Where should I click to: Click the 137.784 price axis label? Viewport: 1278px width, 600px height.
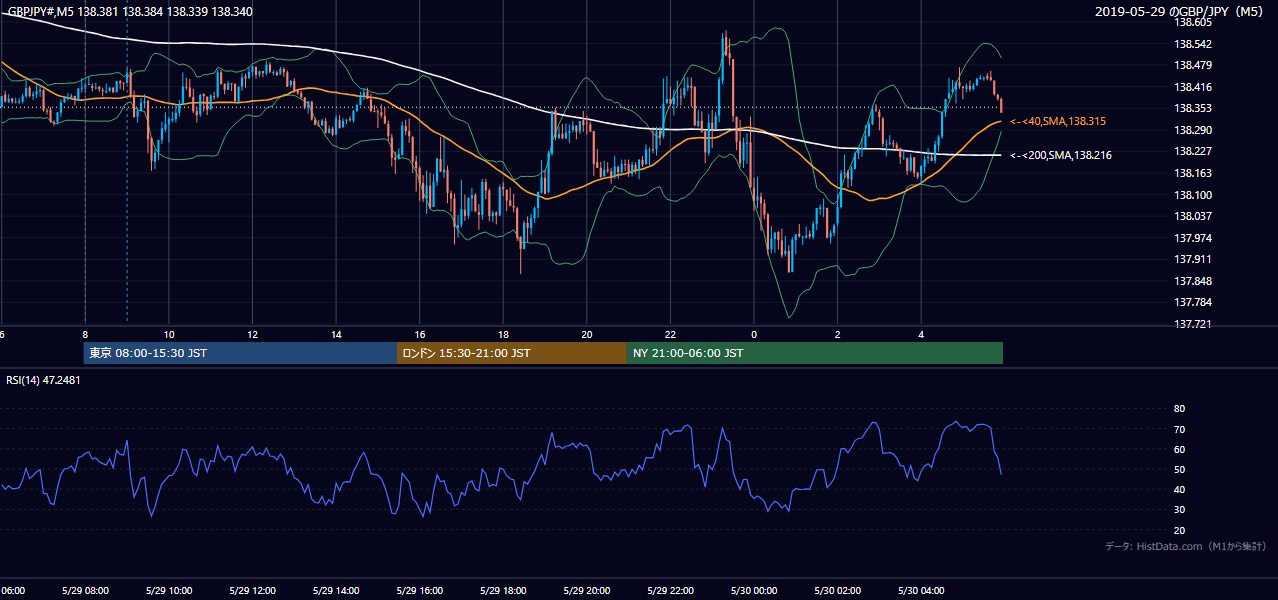1192,302
